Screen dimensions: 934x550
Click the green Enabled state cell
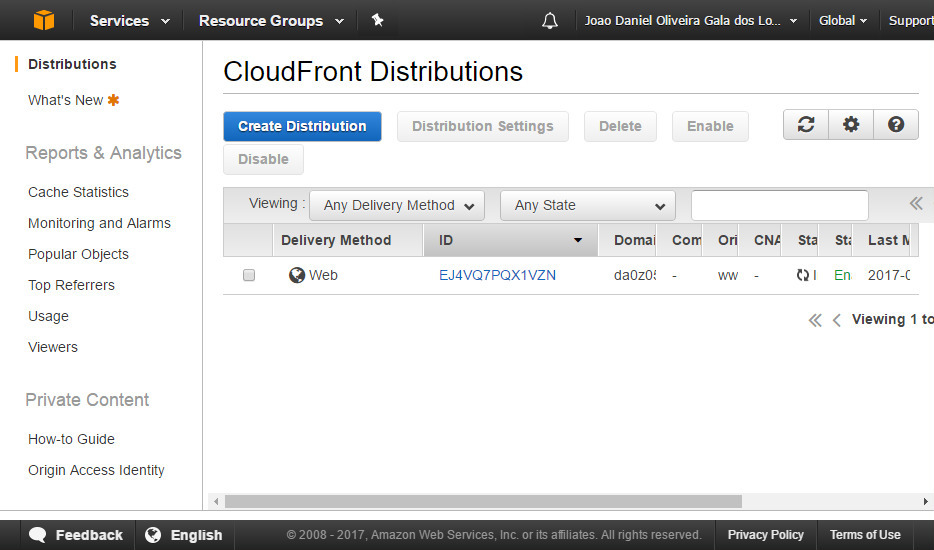click(x=842, y=275)
